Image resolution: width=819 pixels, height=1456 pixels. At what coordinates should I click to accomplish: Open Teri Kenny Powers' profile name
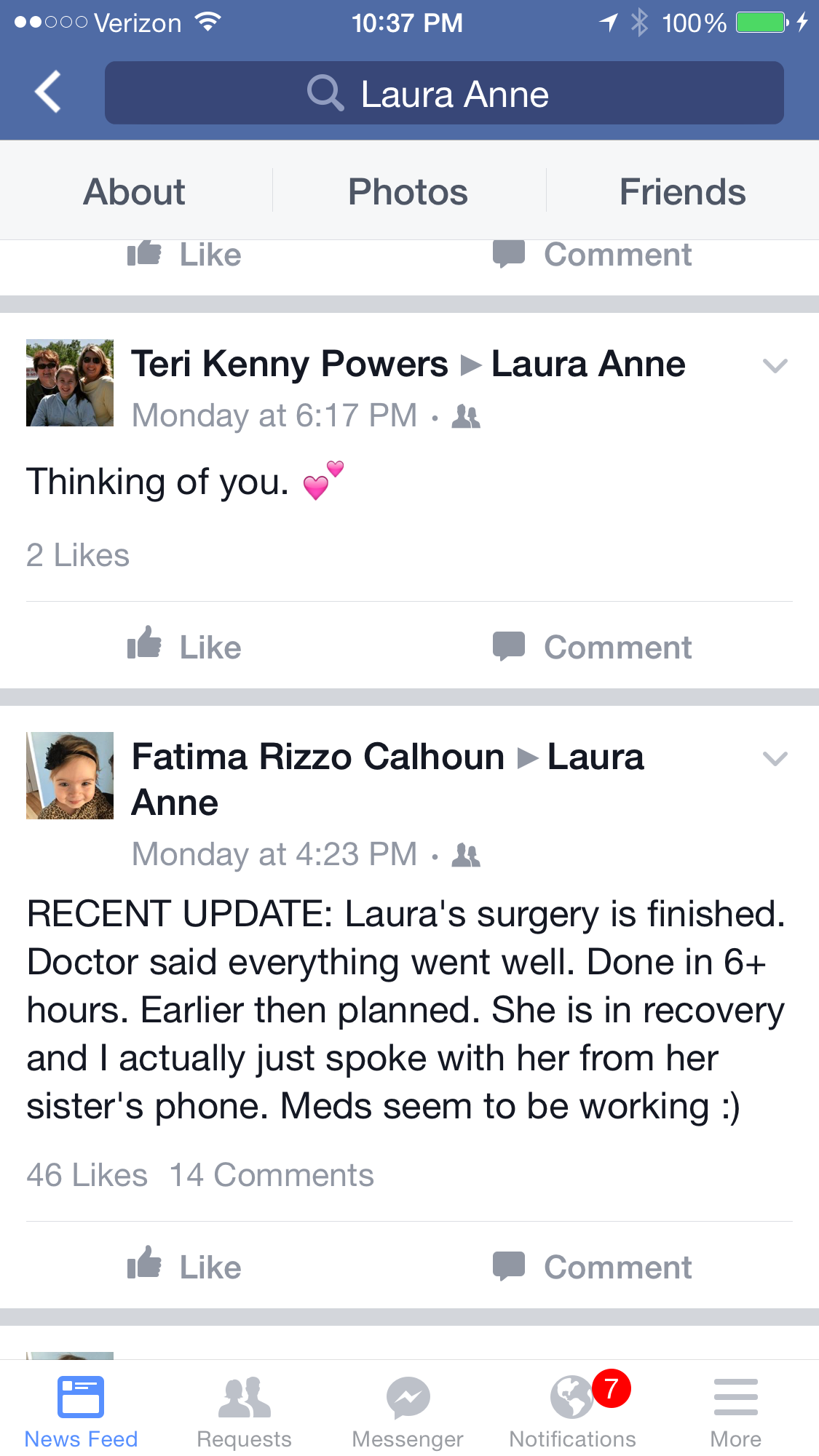pyautogui.click(x=289, y=364)
